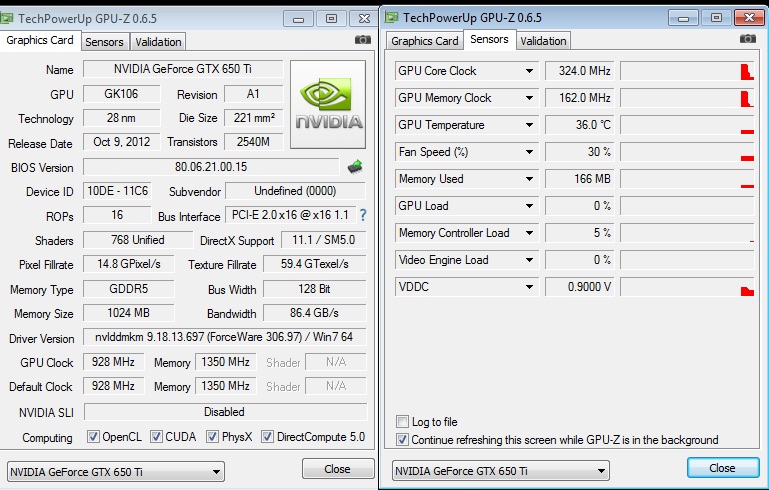Toggle the OpenCL checkbox
Viewport: 769px width, 490px height.
click(x=93, y=437)
